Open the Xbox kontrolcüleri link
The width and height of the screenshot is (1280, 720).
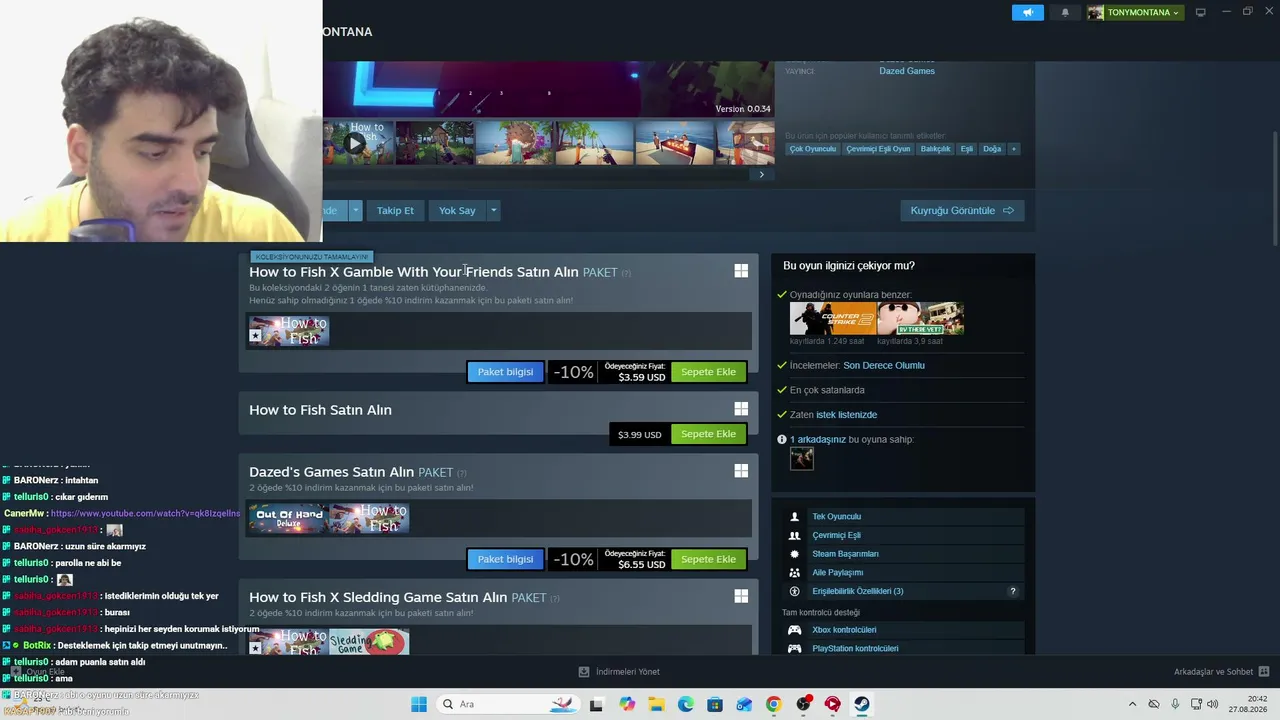pos(844,630)
